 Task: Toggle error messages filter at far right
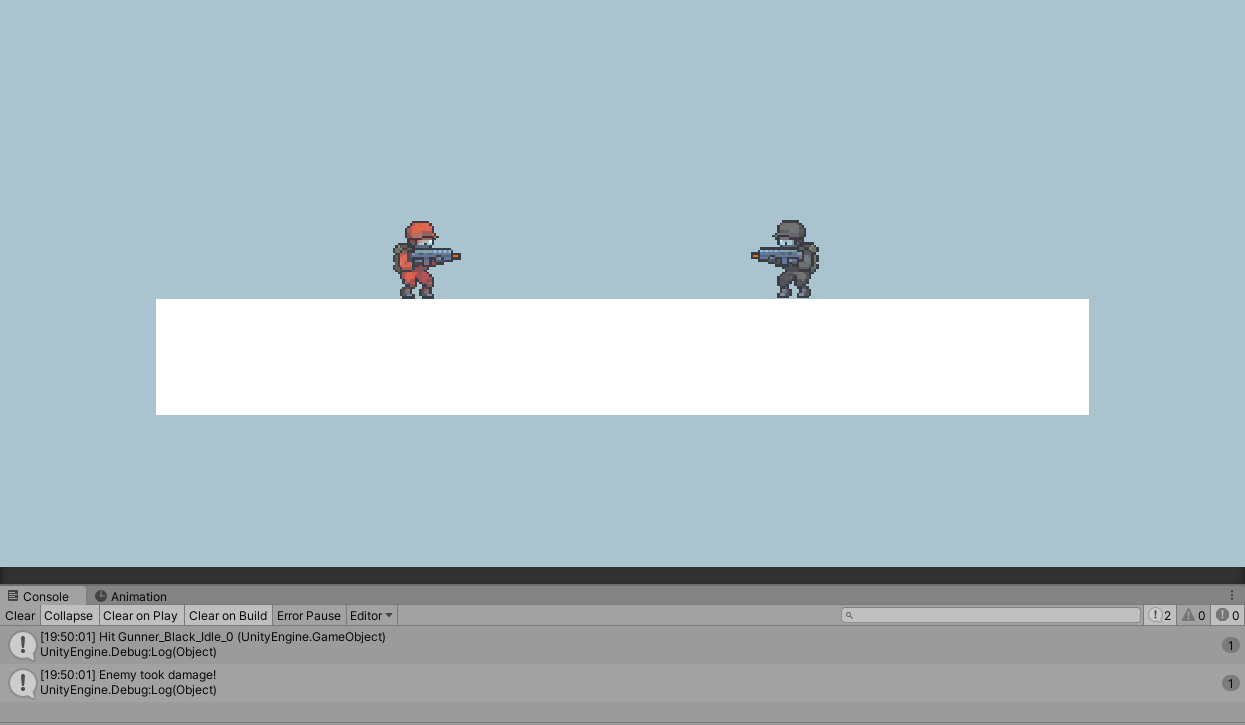pyautogui.click(x=1227, y=615)
